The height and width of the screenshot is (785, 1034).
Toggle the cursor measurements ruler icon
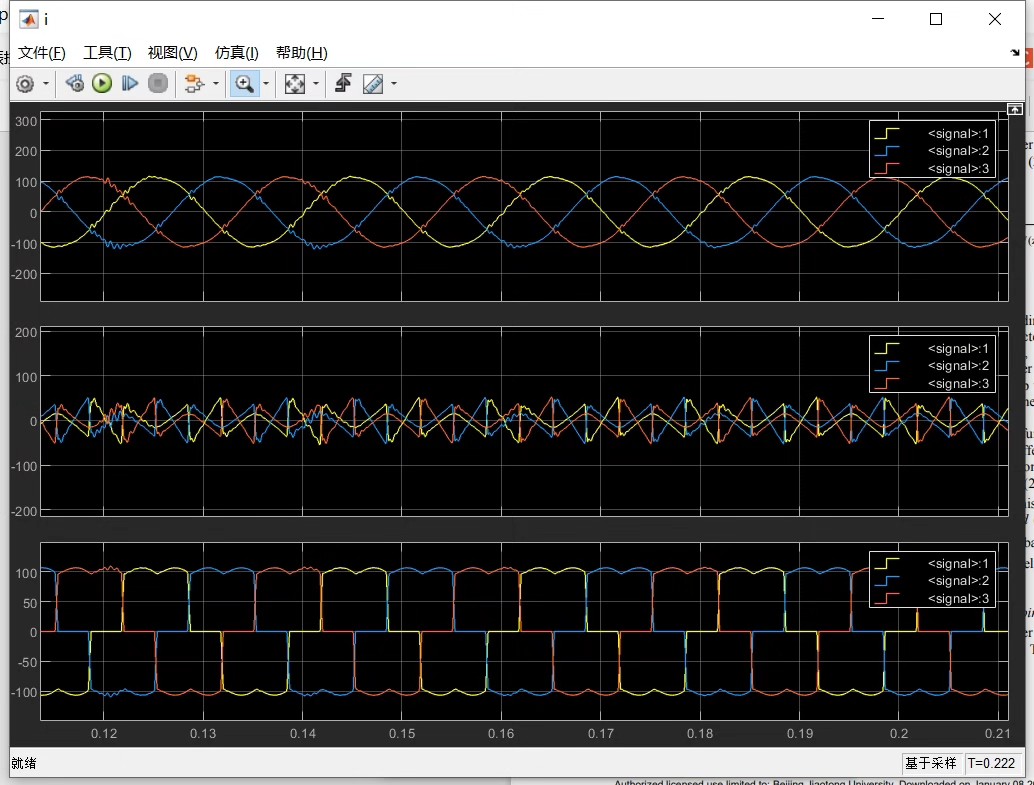click(x=373, y=84)
